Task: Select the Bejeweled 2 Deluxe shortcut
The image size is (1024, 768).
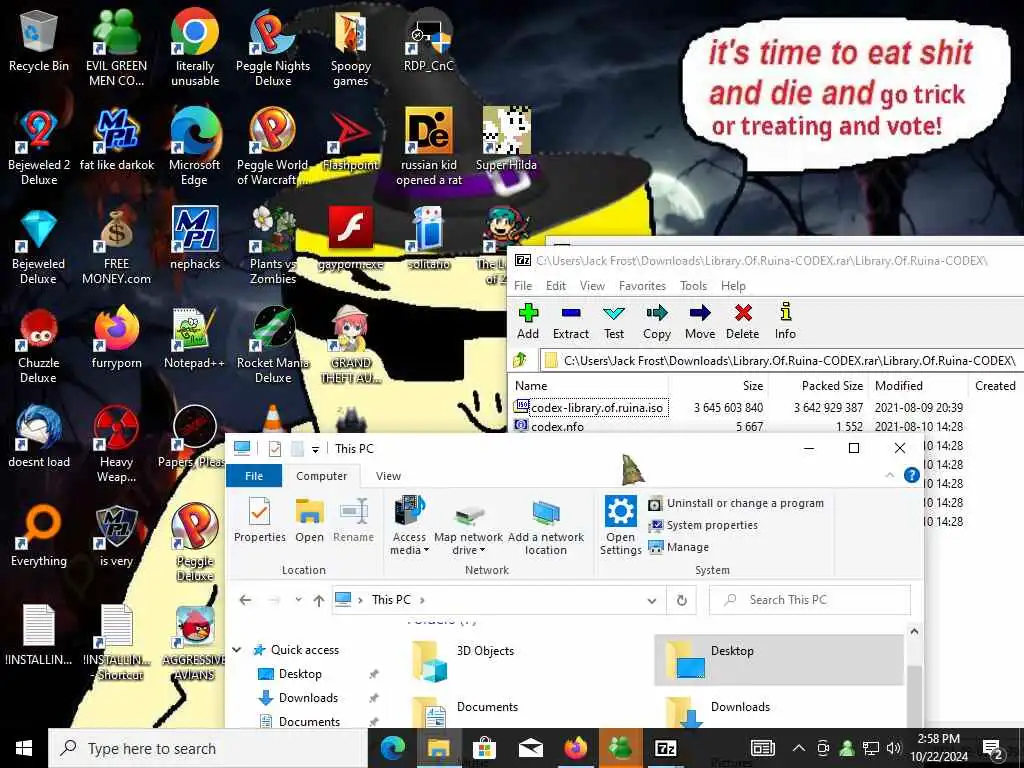Action: click(39, 147)
